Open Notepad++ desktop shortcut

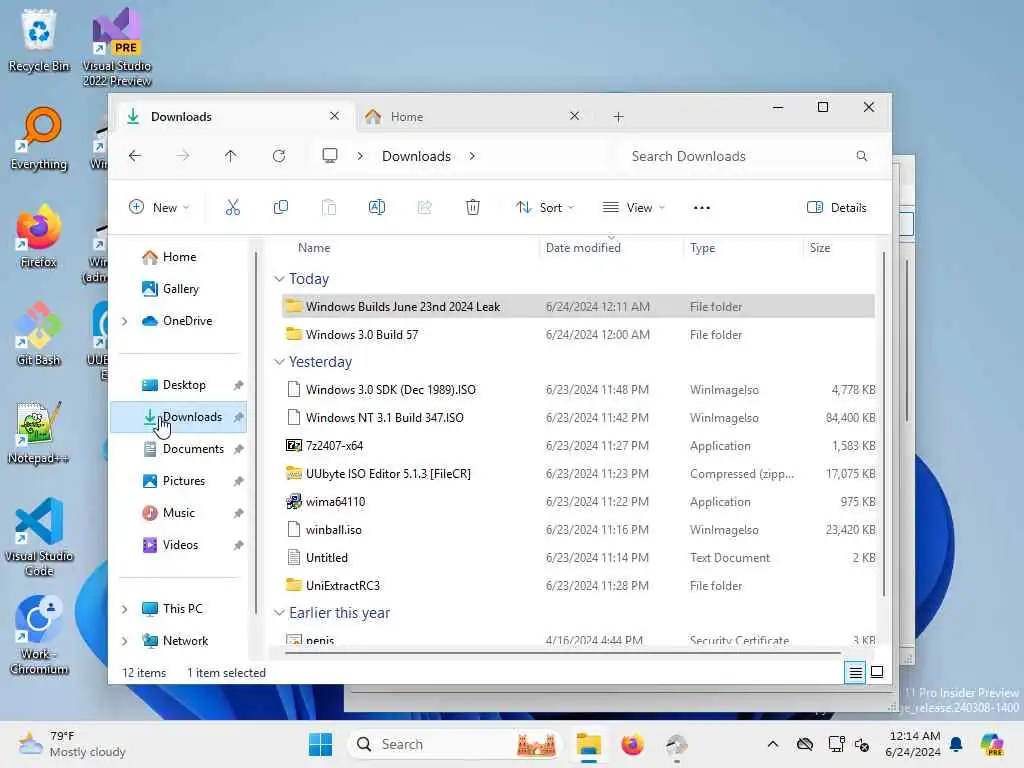(39, 432)
